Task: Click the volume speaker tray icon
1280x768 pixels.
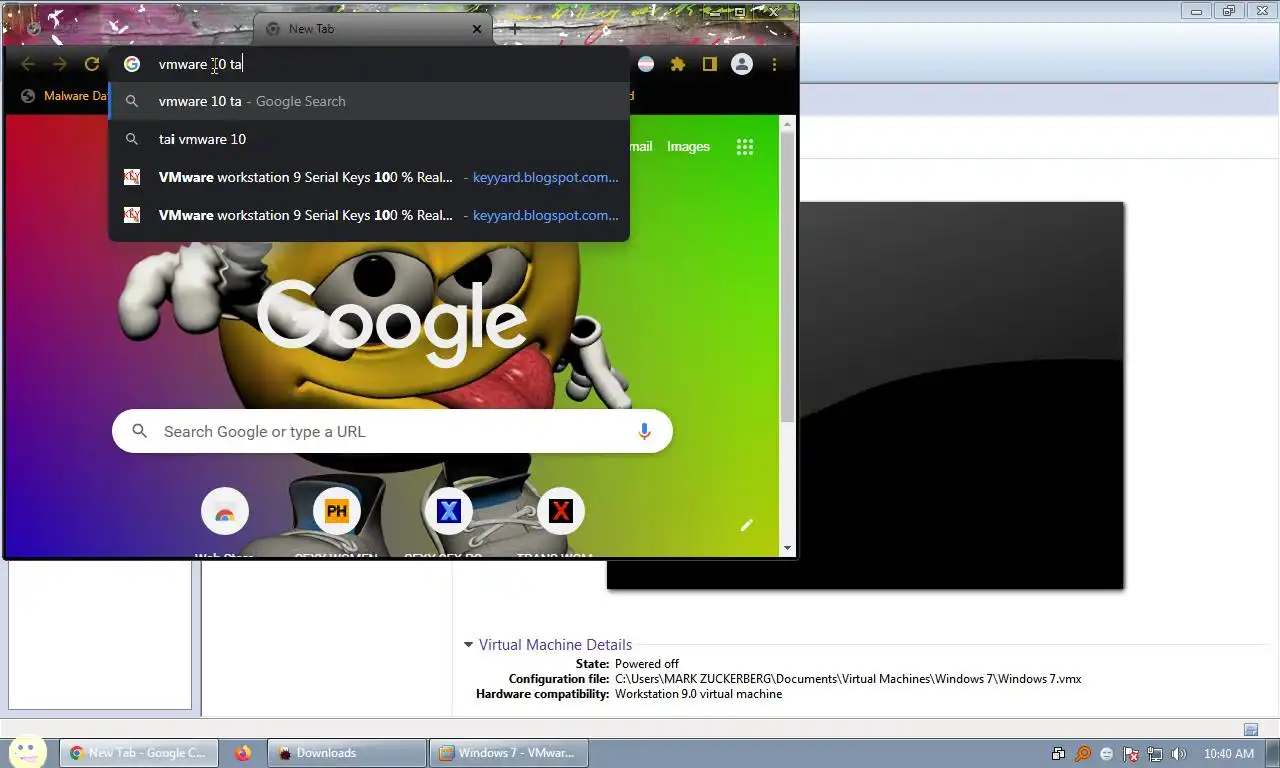Action: click(x=1179, y=754)
